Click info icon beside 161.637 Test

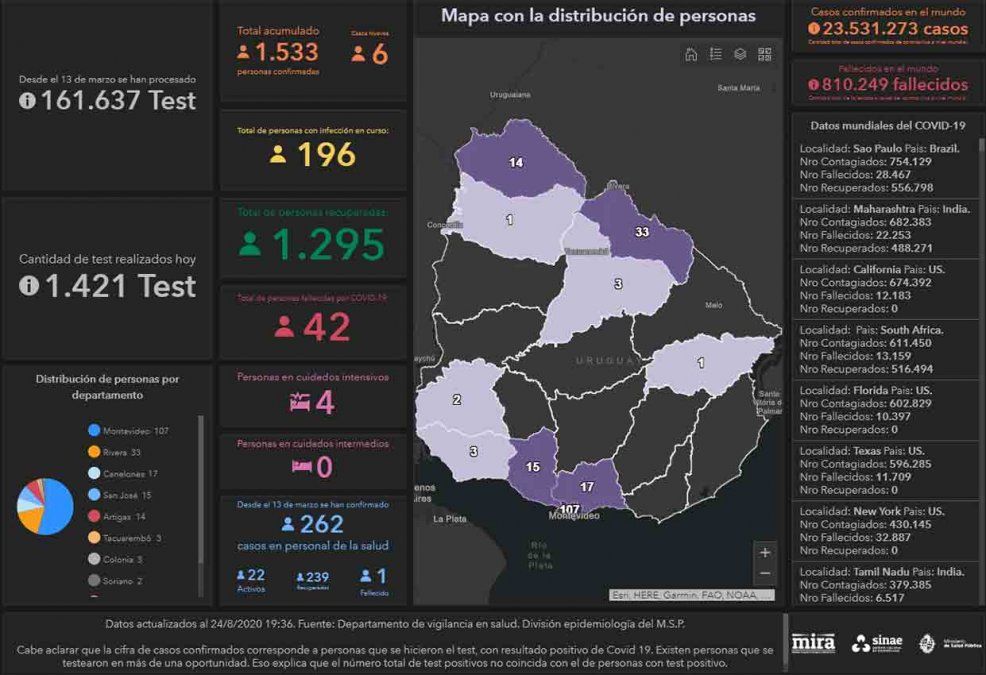[x=27, y=100]
